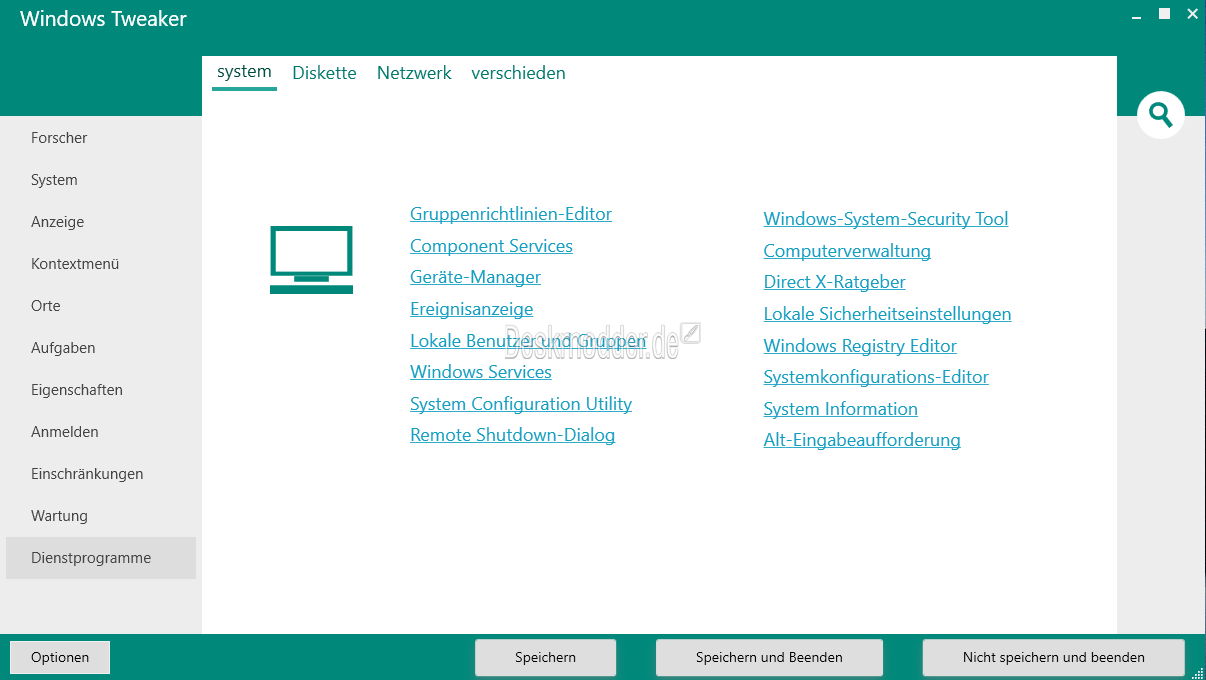Launch the Windows-System-Security Tool link
The height and width of the screenshot is (680, 1206).
tap(886, 219)
